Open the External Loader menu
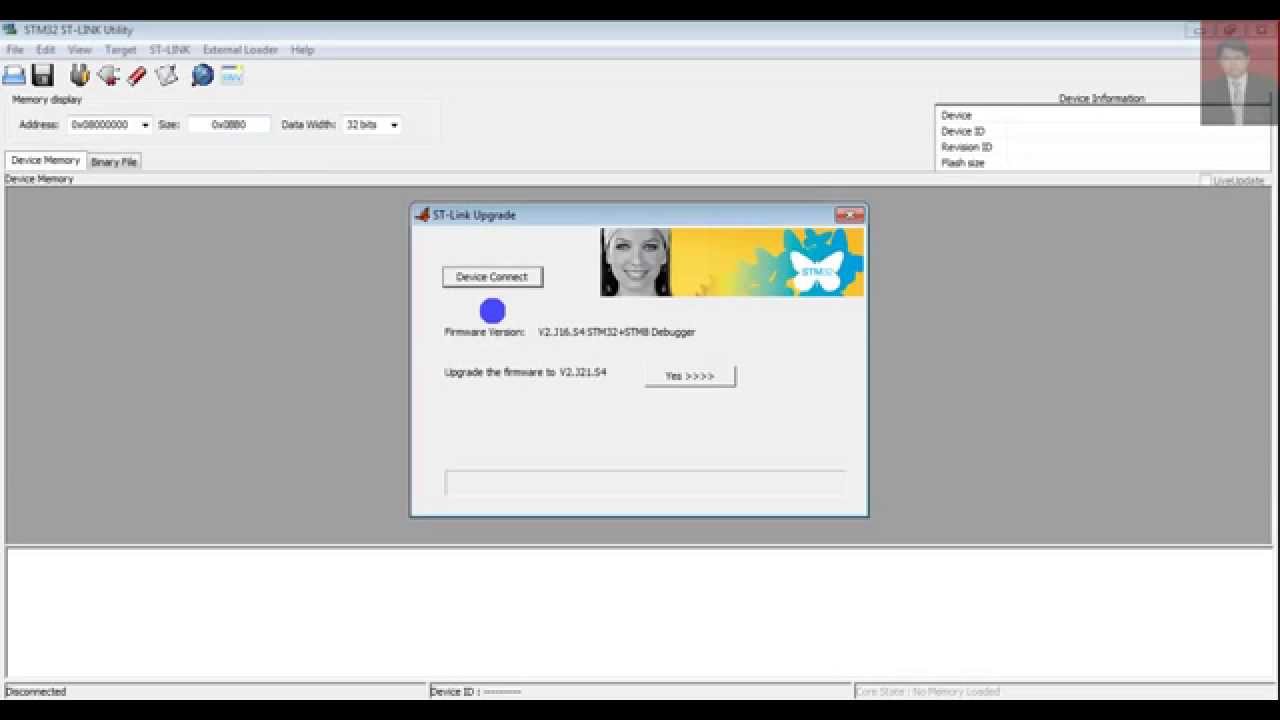Screen dimensions: 1280x720 click(240, 50)
